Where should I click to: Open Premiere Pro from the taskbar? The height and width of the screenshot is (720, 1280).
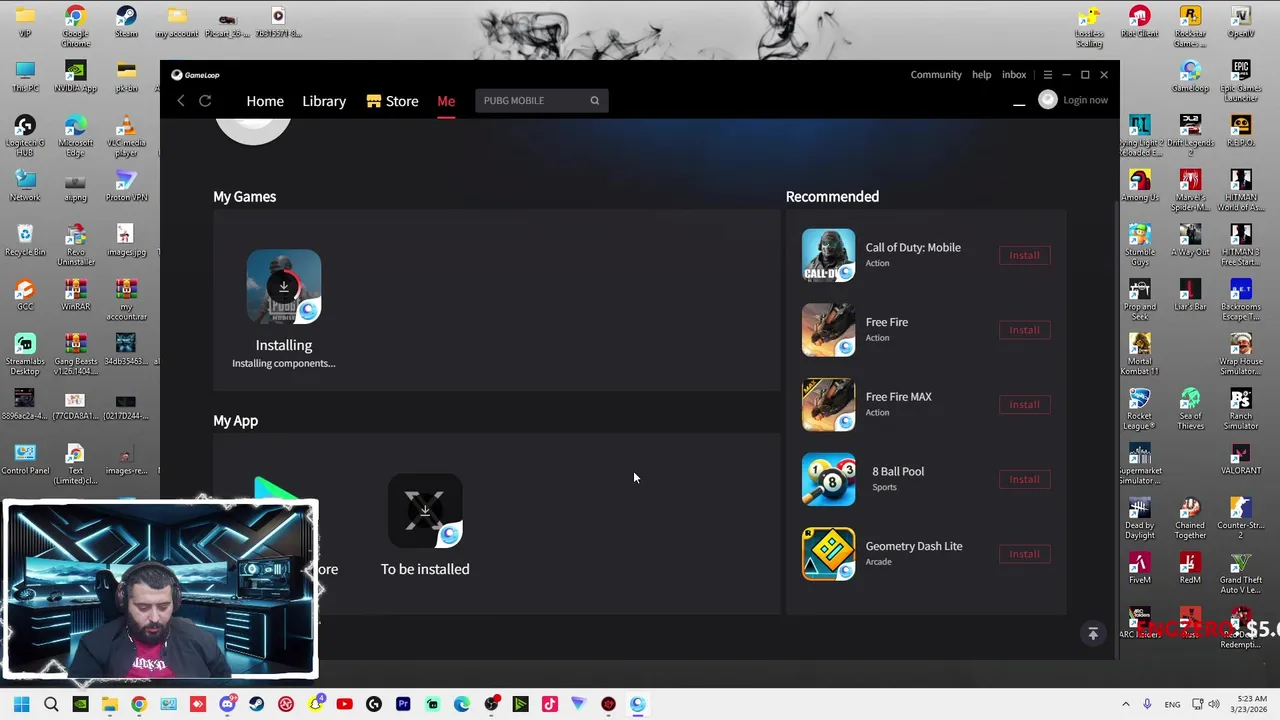pos(403,704)
